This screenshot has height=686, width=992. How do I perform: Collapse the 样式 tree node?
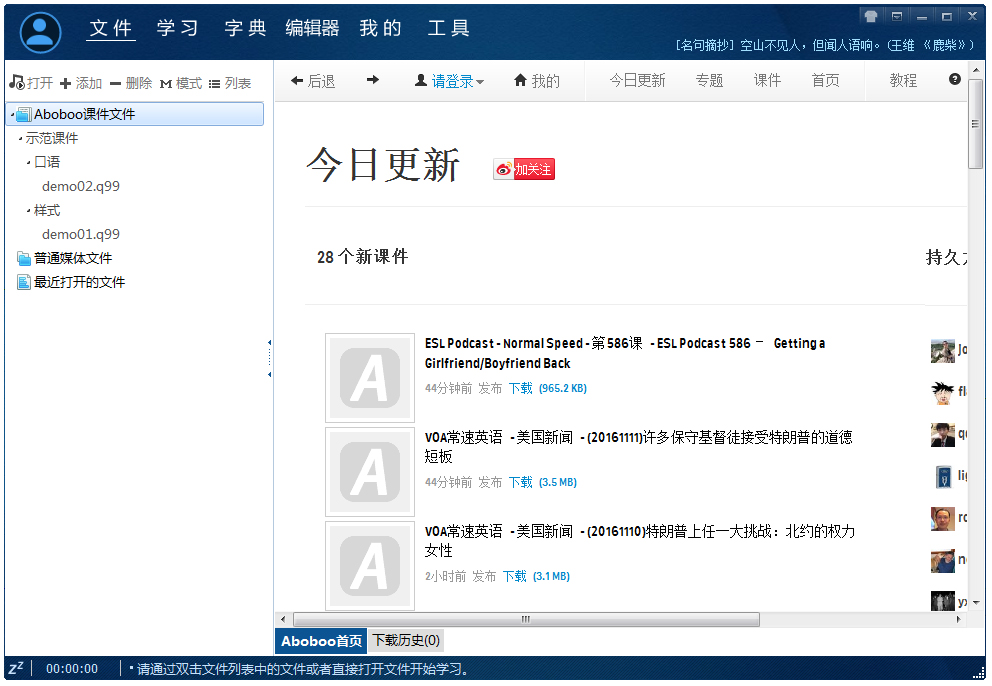[28, 211]
